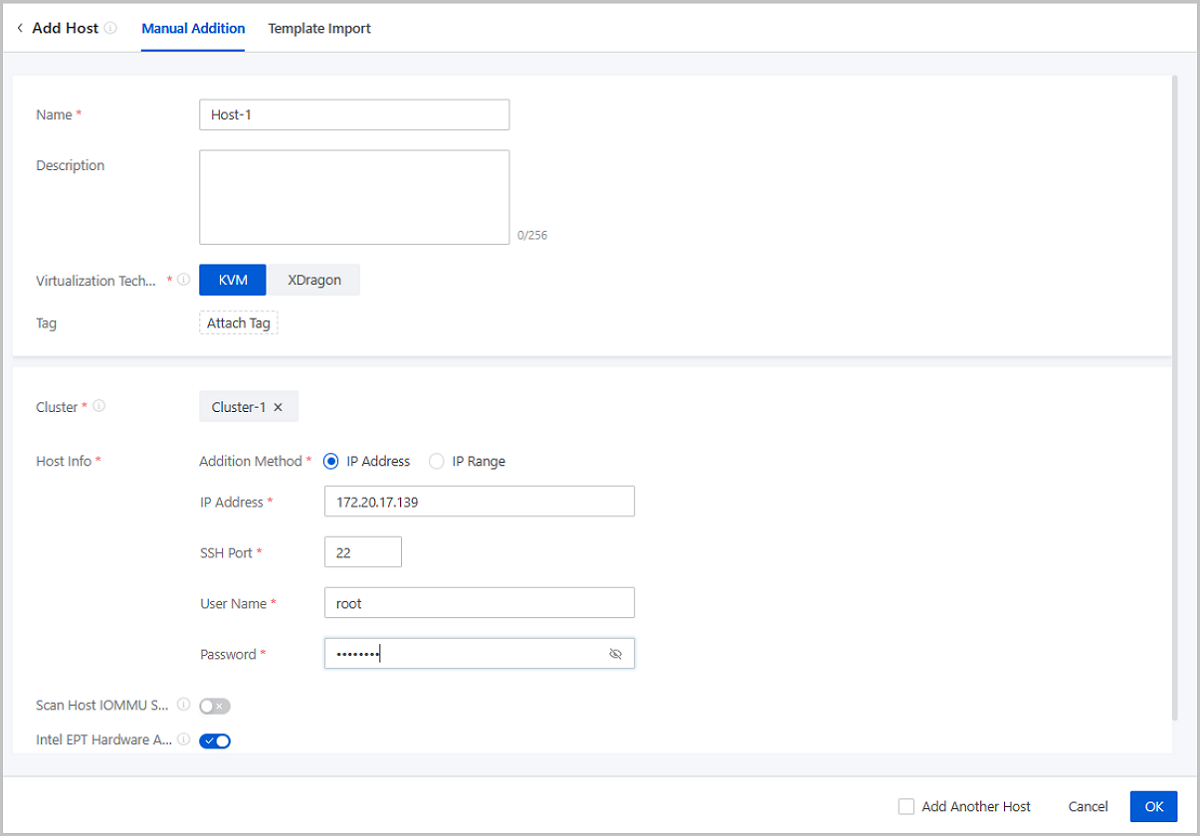Select the IP Address radio option
Image resolution: width=1200 pixels, height=836 pixels.
pos(331,461)
